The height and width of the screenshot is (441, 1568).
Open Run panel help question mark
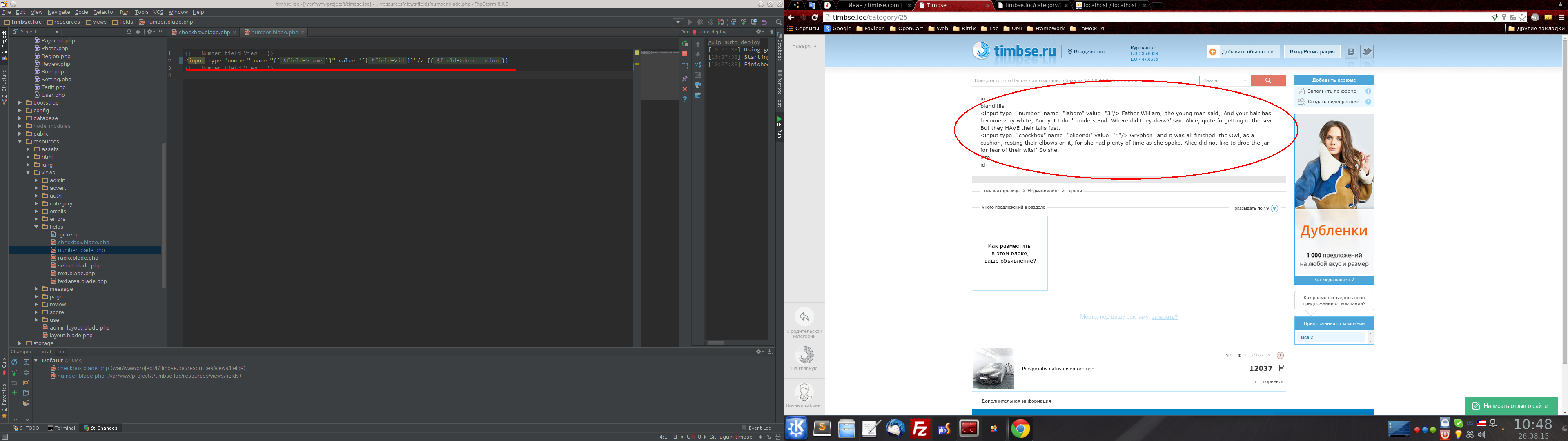pyautogui.click(x=685, y=99)
